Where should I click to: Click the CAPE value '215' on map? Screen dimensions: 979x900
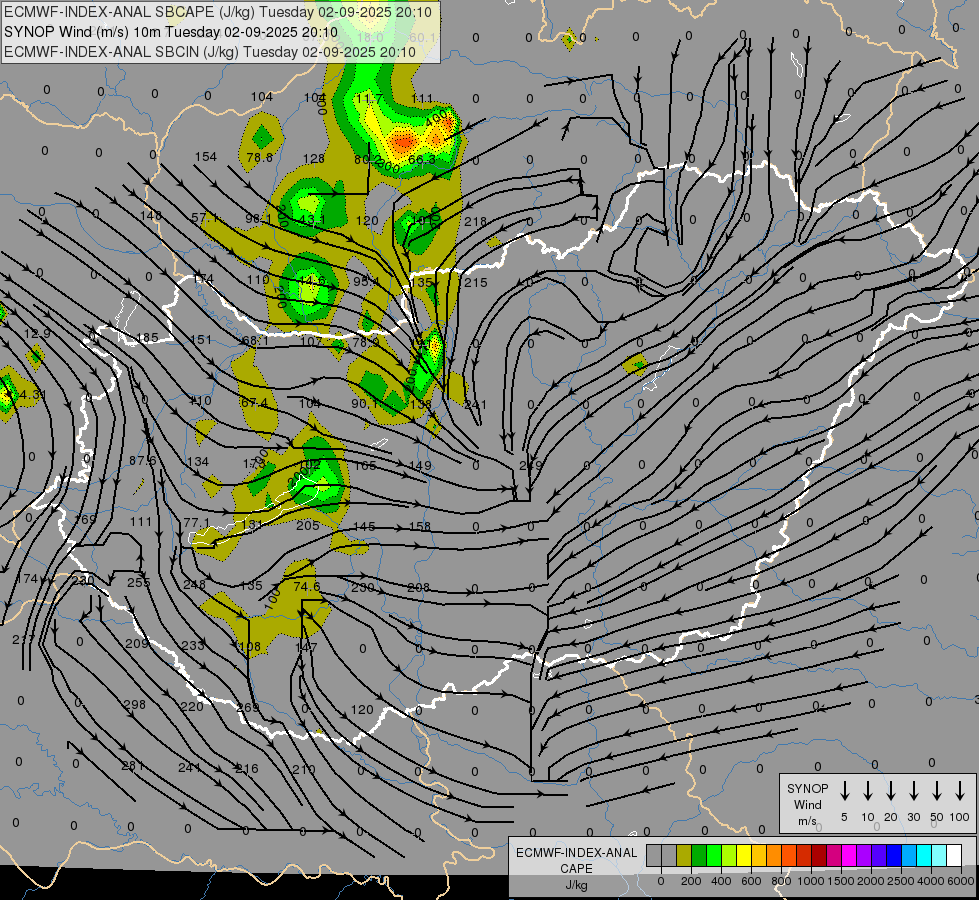475,282
